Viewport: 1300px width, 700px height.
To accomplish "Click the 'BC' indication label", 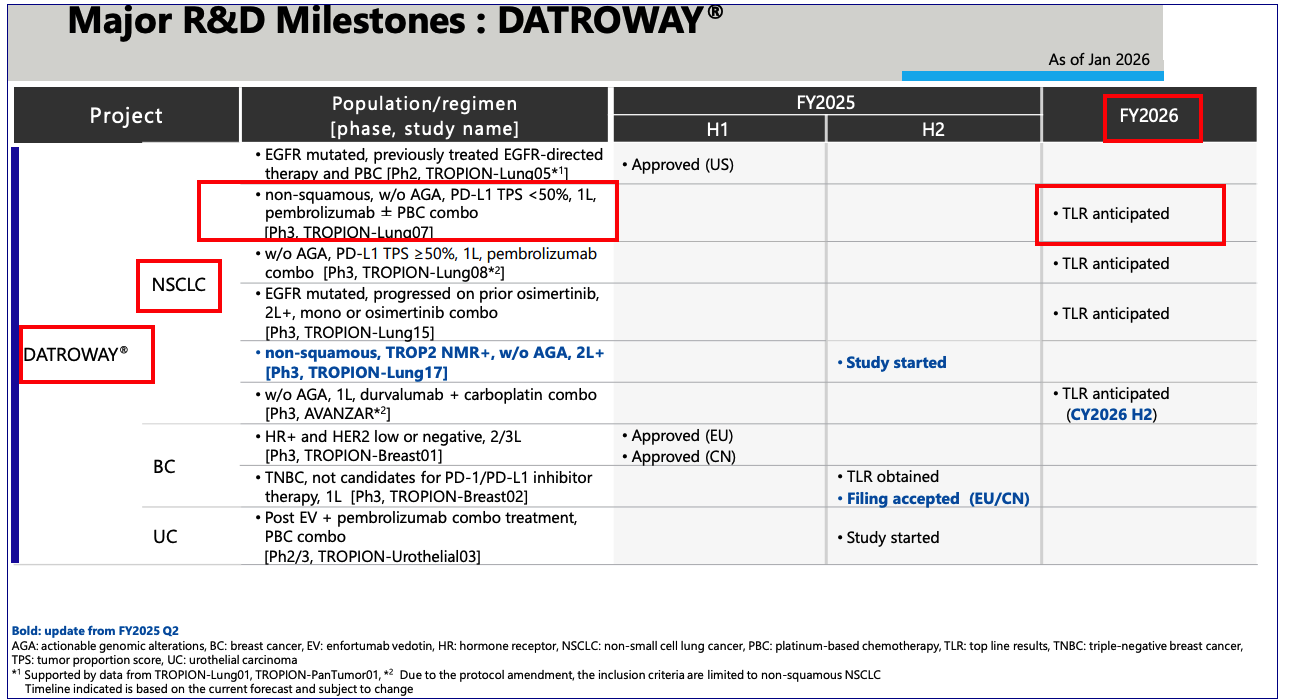I will (x=165, y=466).
